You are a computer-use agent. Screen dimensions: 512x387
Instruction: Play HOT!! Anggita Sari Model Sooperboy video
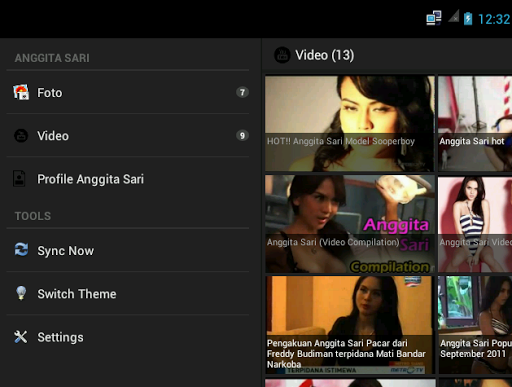pos(350,124)
